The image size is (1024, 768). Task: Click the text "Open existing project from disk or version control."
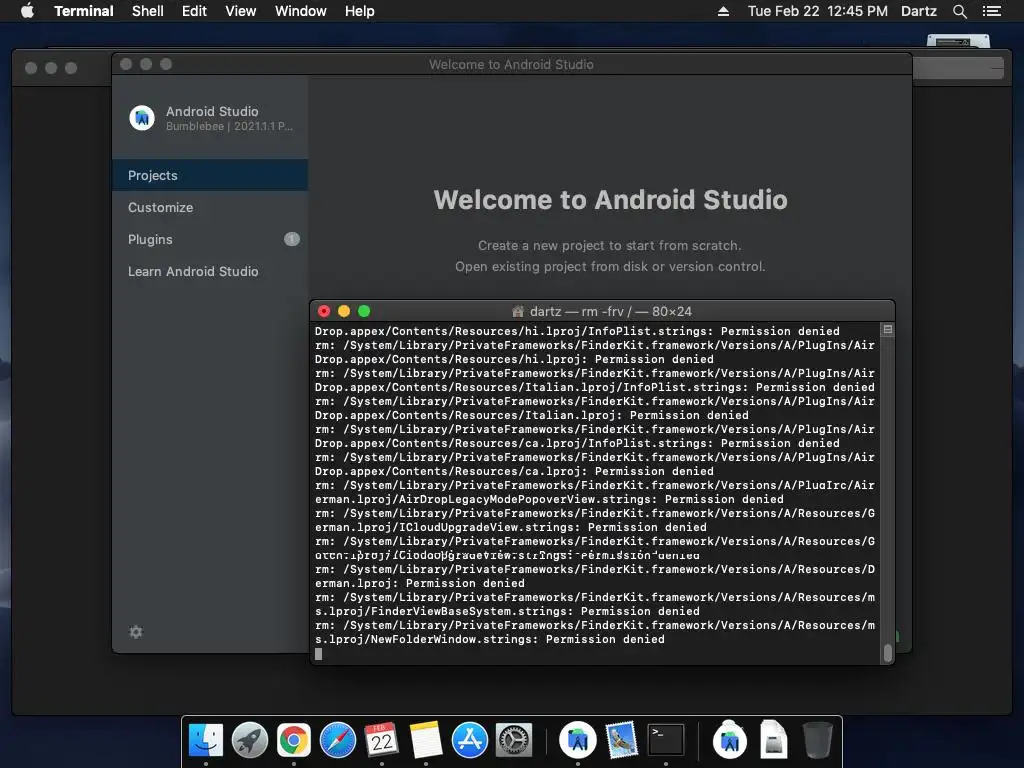[610, 266]
